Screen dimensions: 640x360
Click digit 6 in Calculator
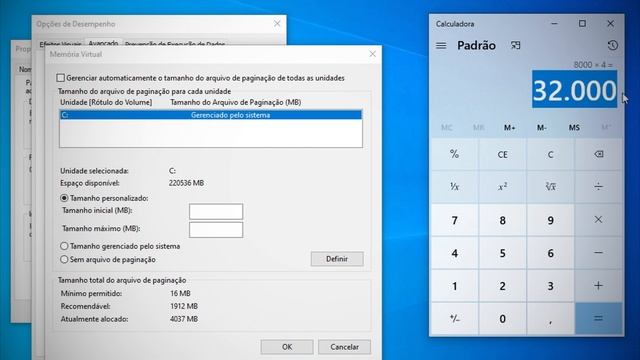550,253
